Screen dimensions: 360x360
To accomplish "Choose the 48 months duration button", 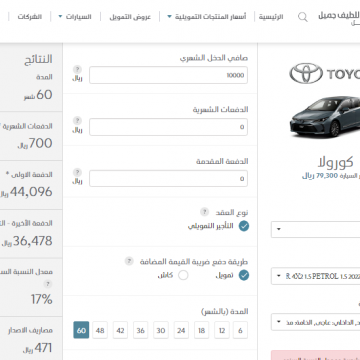I will (100, 330).
